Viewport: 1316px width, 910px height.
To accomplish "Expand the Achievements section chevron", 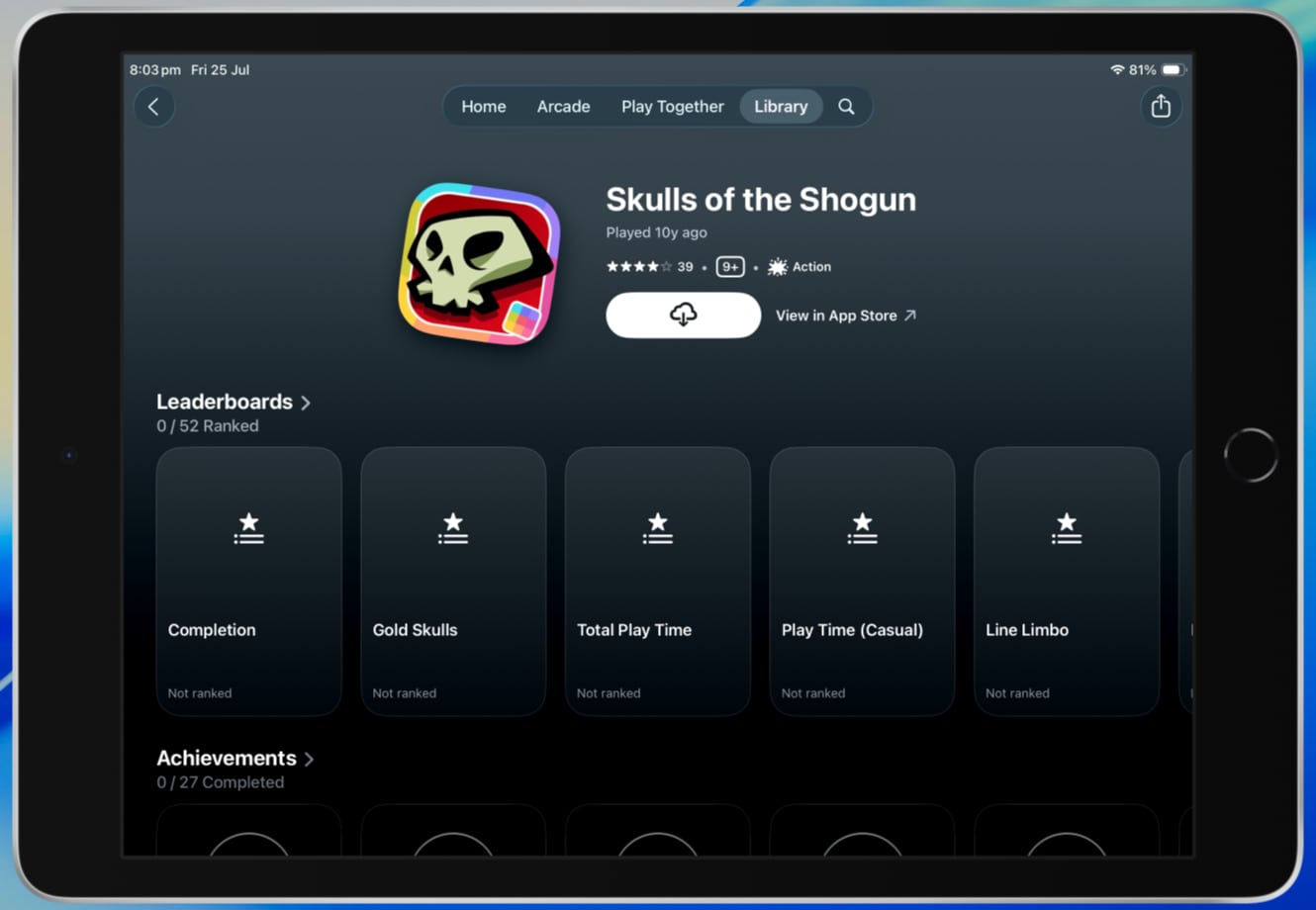I will pyautogui.click(x=309, y=759).
